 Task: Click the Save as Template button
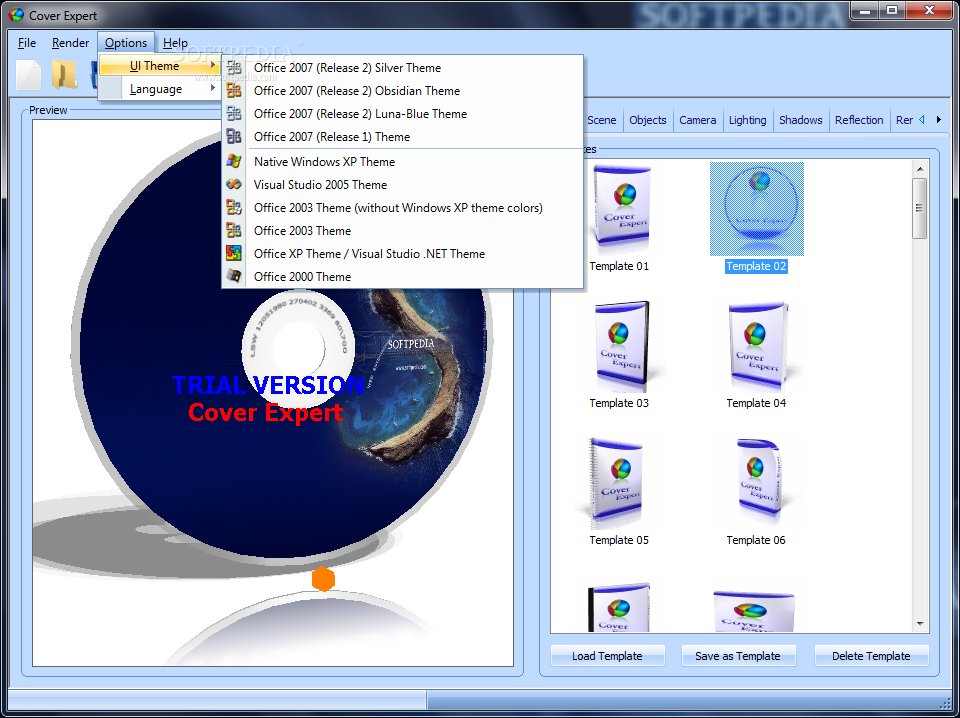pyautogui.click(x=738, y=656)
